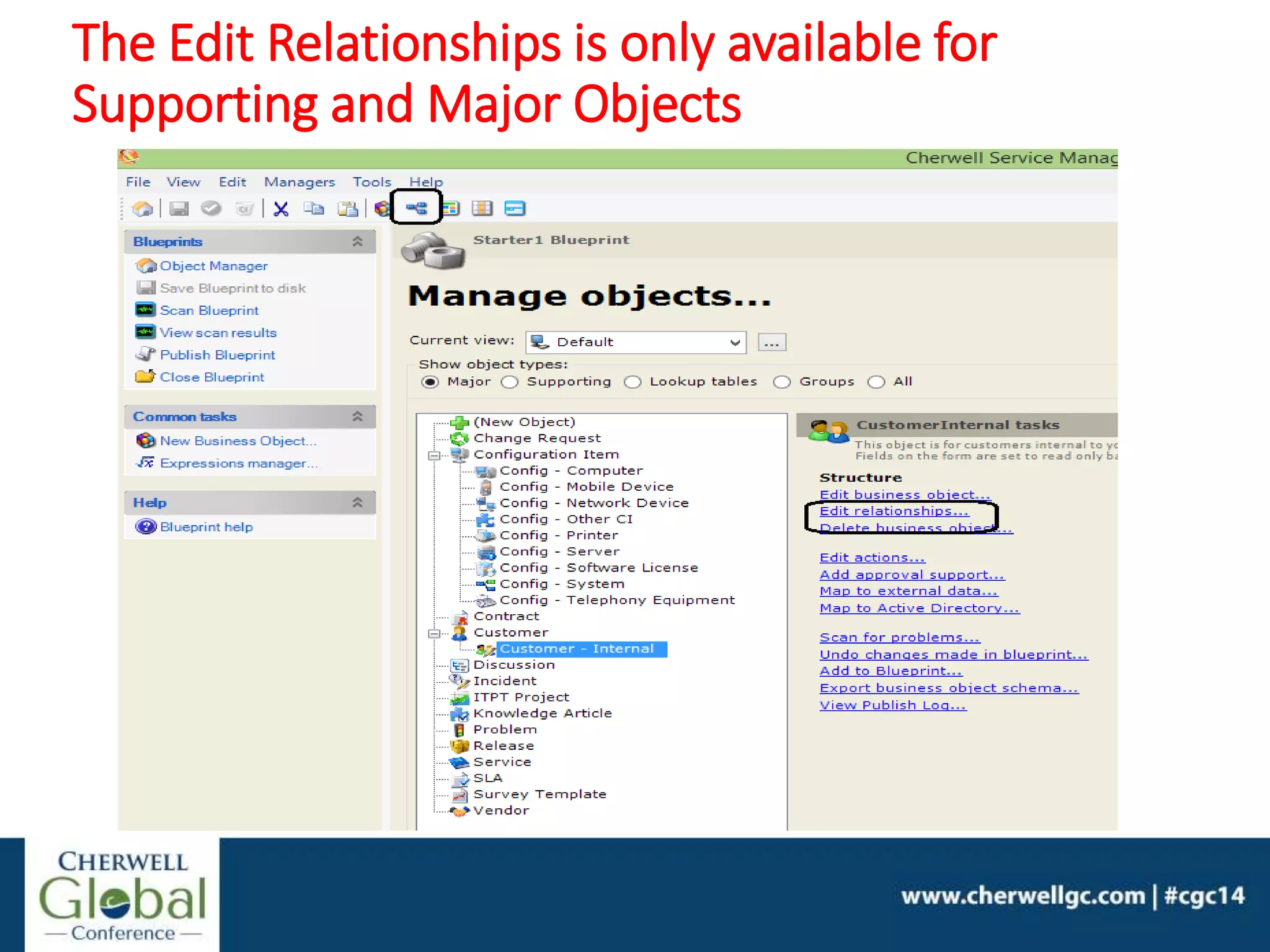Collapse the Blueprints panel
Image resolution: width=1270 pixels, height=952 pixels.
357,242
